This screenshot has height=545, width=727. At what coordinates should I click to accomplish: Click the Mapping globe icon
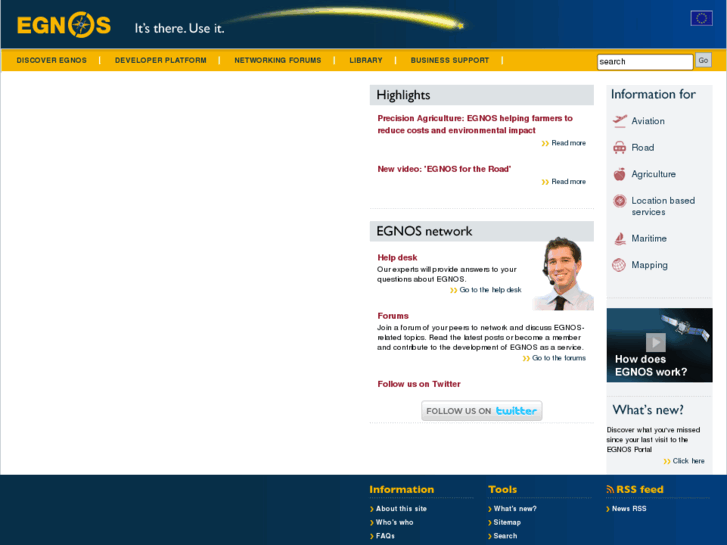click(x=619, y=265)
